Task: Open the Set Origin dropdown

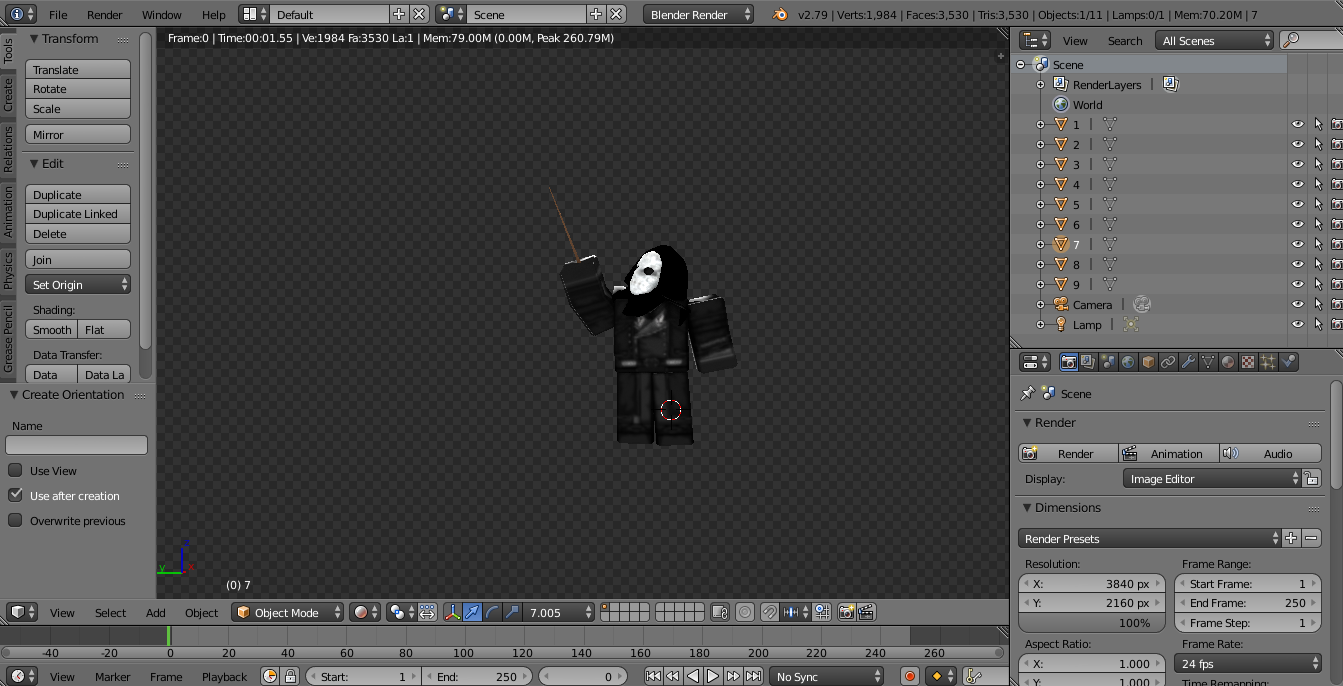Action: pos(79,285)
